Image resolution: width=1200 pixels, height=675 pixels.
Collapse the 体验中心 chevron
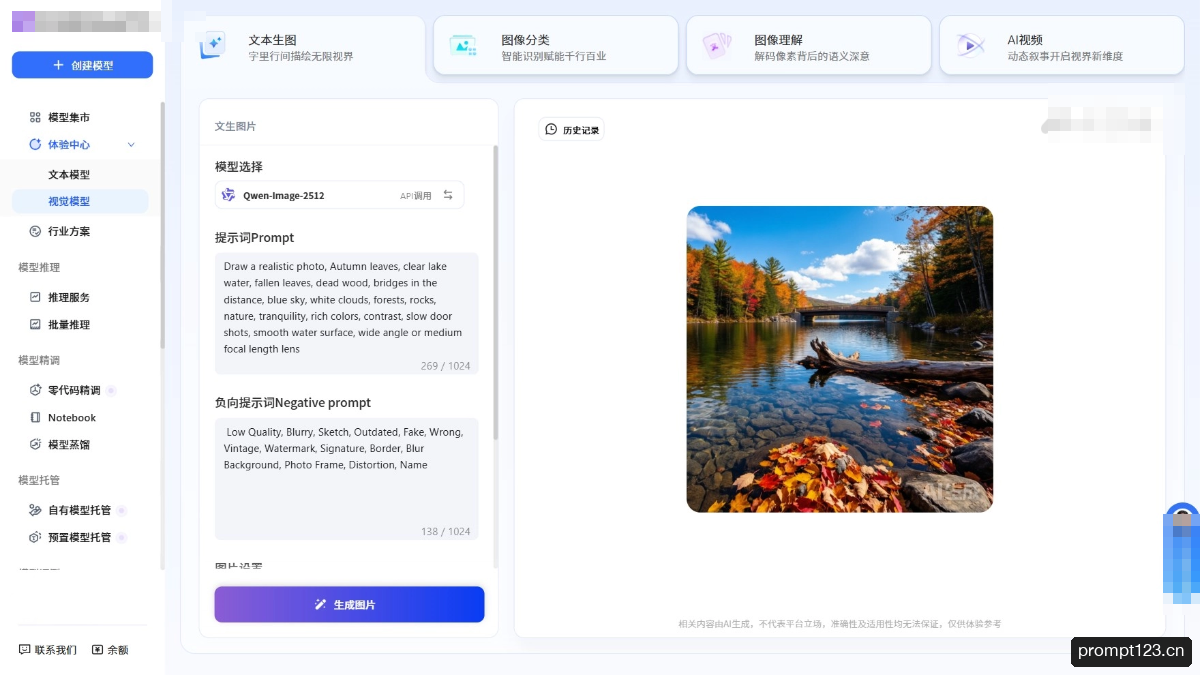tap(131, 145)
